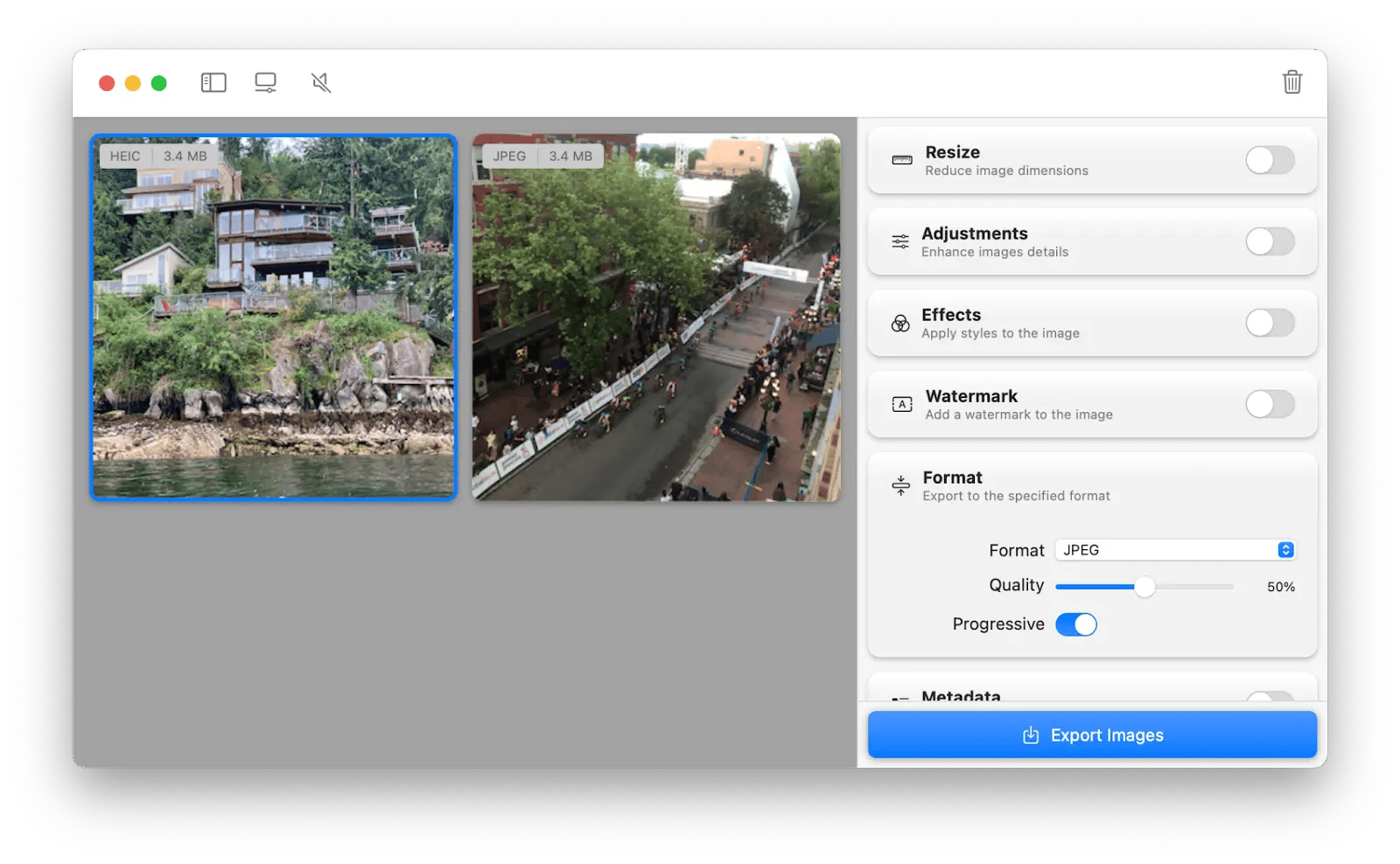Image resolution: width=1400 pixels, height=864 pixels.
Task: Click 'Enhance images details' text
Action: click(x=995, y=252)
